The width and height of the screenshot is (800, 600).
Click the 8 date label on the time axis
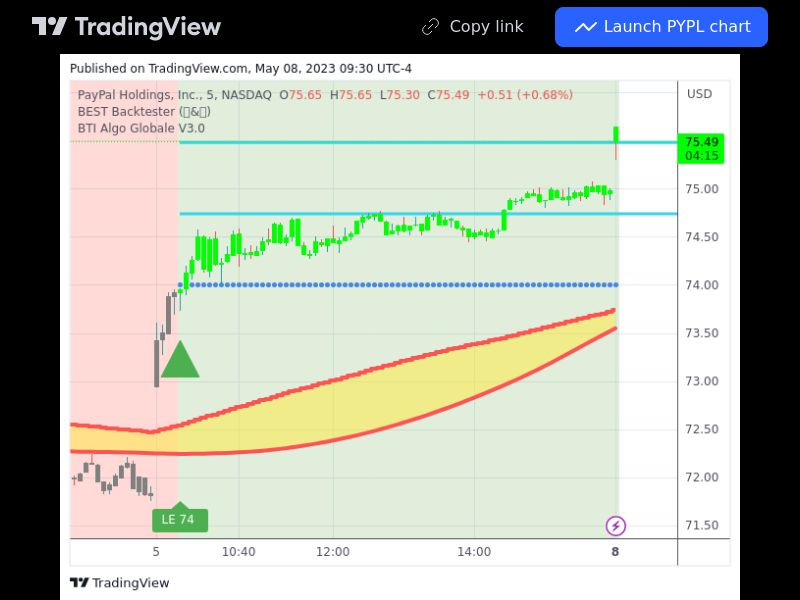[615, 552]
